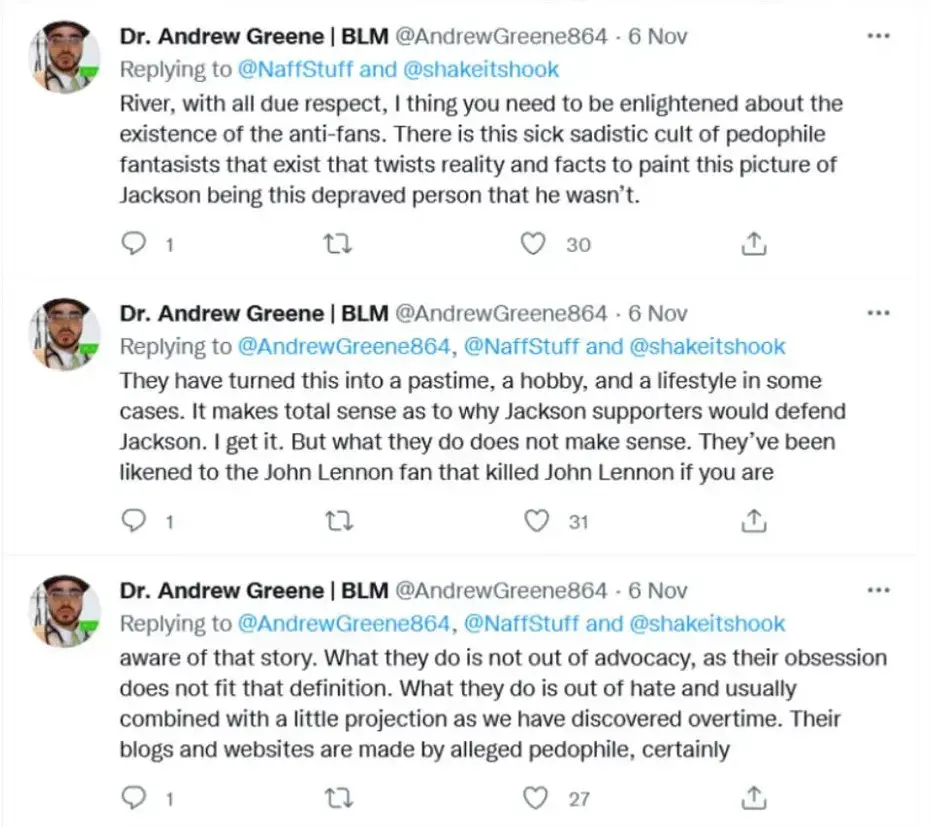
Task: Retweet the first tweet in the thread
Action: click(340, 243)
